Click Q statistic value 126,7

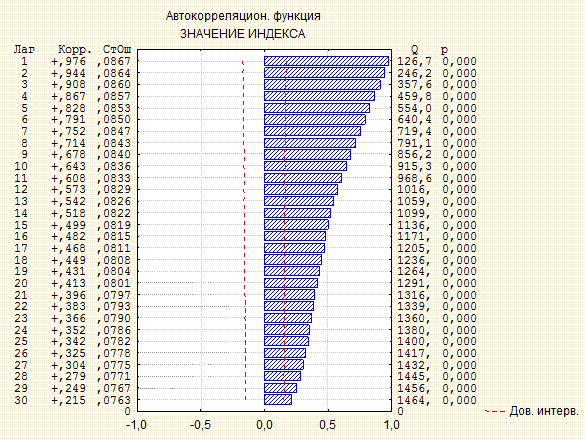[414, 61]
